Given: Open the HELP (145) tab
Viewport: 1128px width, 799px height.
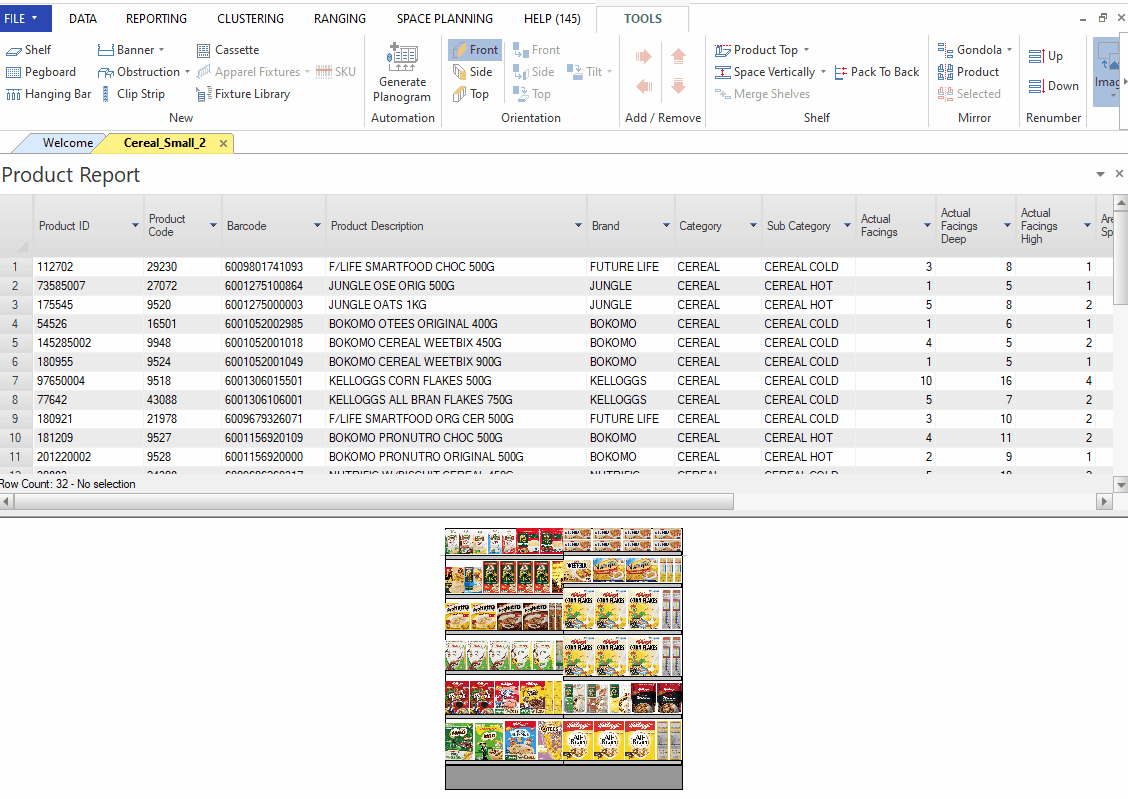Looking at the screenshot, I should click(552, 19).
